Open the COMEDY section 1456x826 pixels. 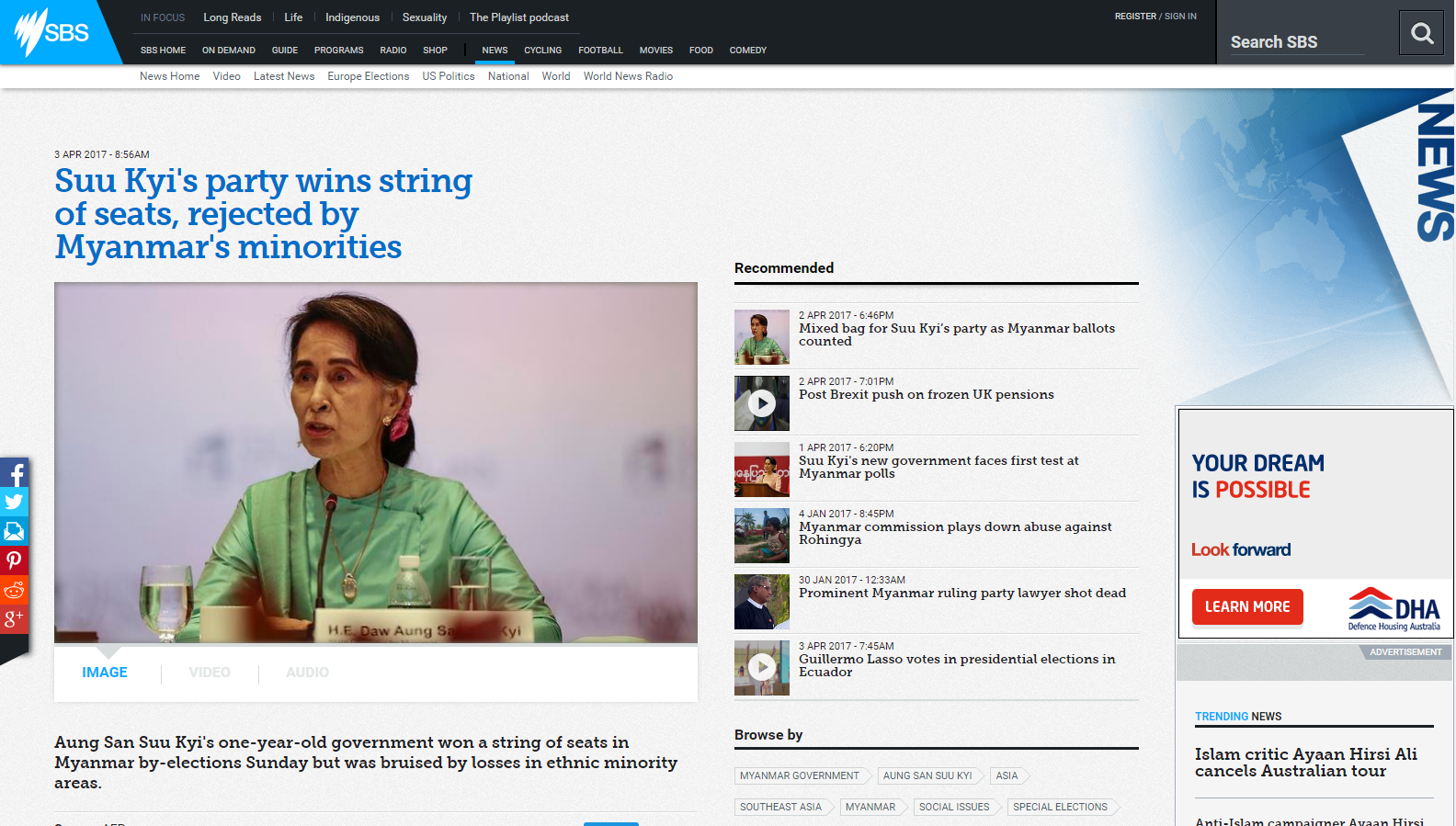(x=748, y=51)
